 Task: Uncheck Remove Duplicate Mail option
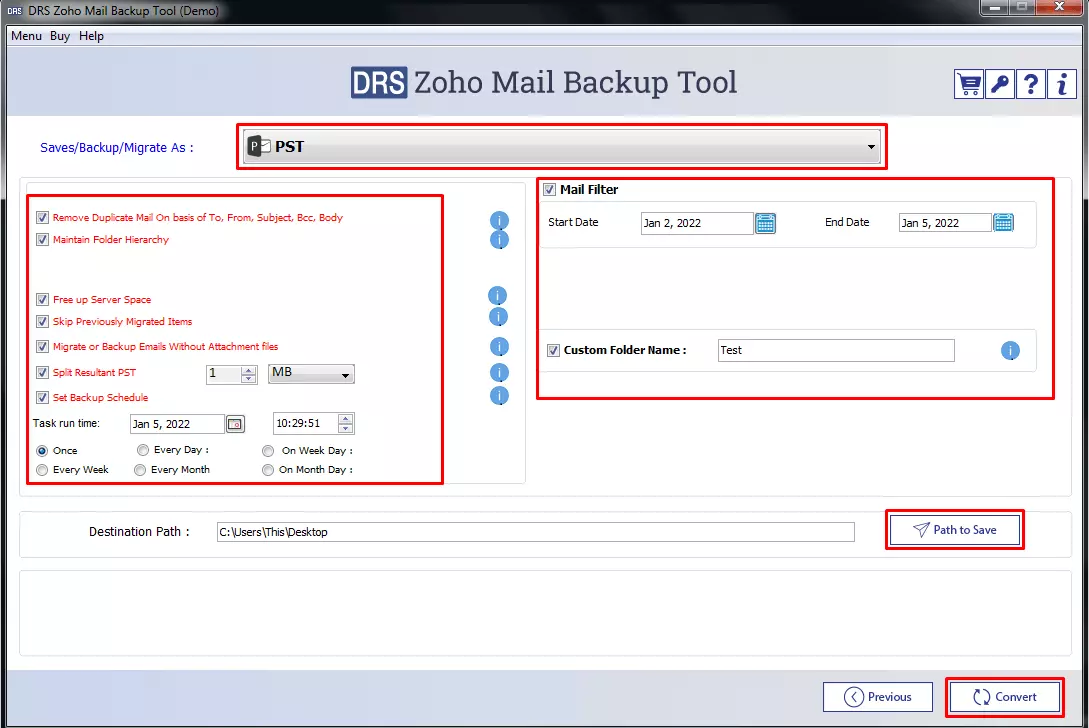point(42,217)
